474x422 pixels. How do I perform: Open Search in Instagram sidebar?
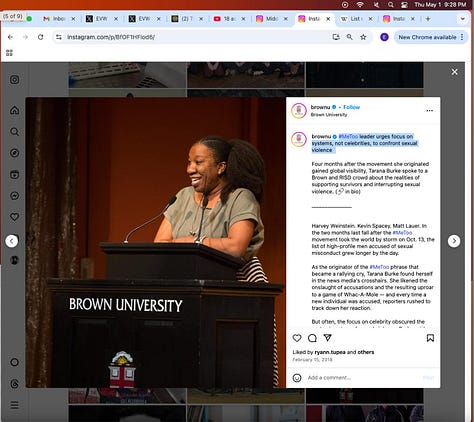[14, 132]
